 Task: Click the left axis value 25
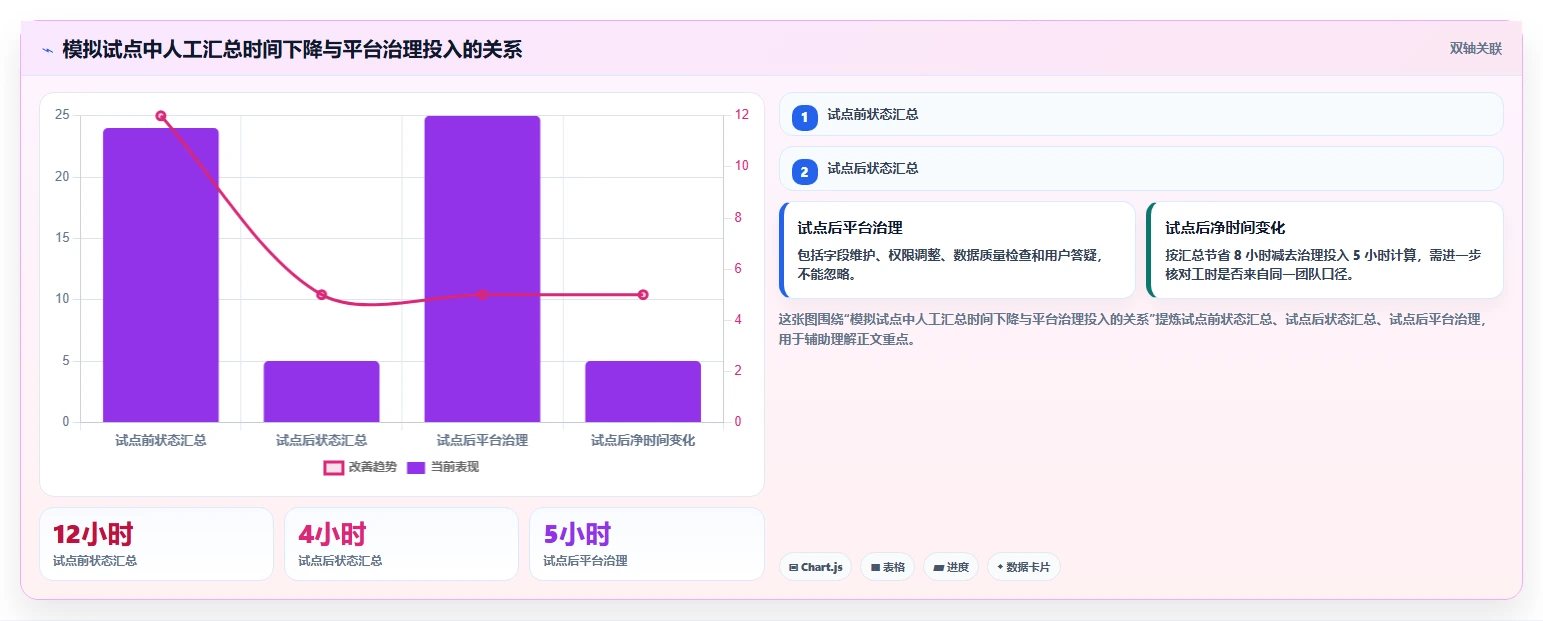pyautogui.click(x=62, y=115)
